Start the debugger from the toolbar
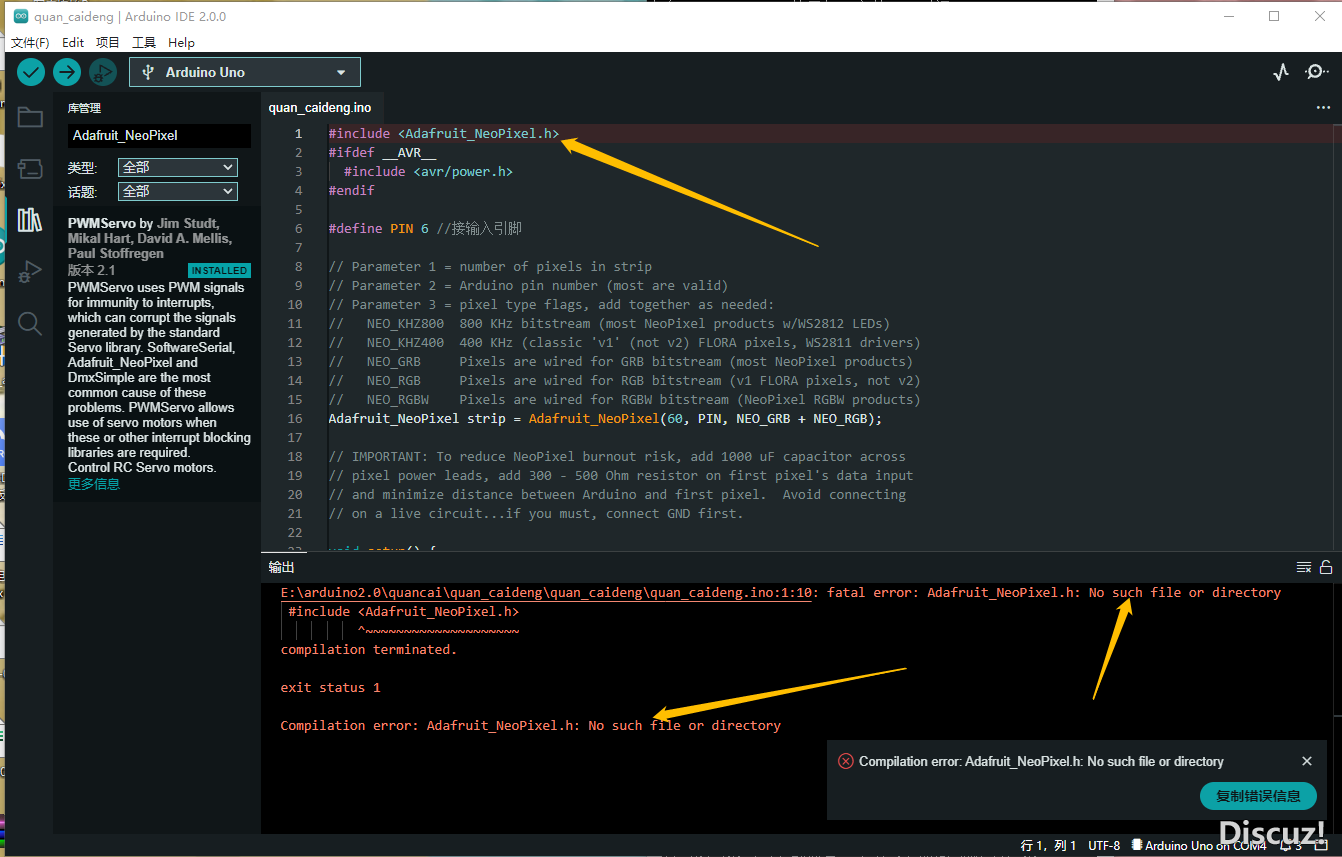 click(x=102, y=72)
